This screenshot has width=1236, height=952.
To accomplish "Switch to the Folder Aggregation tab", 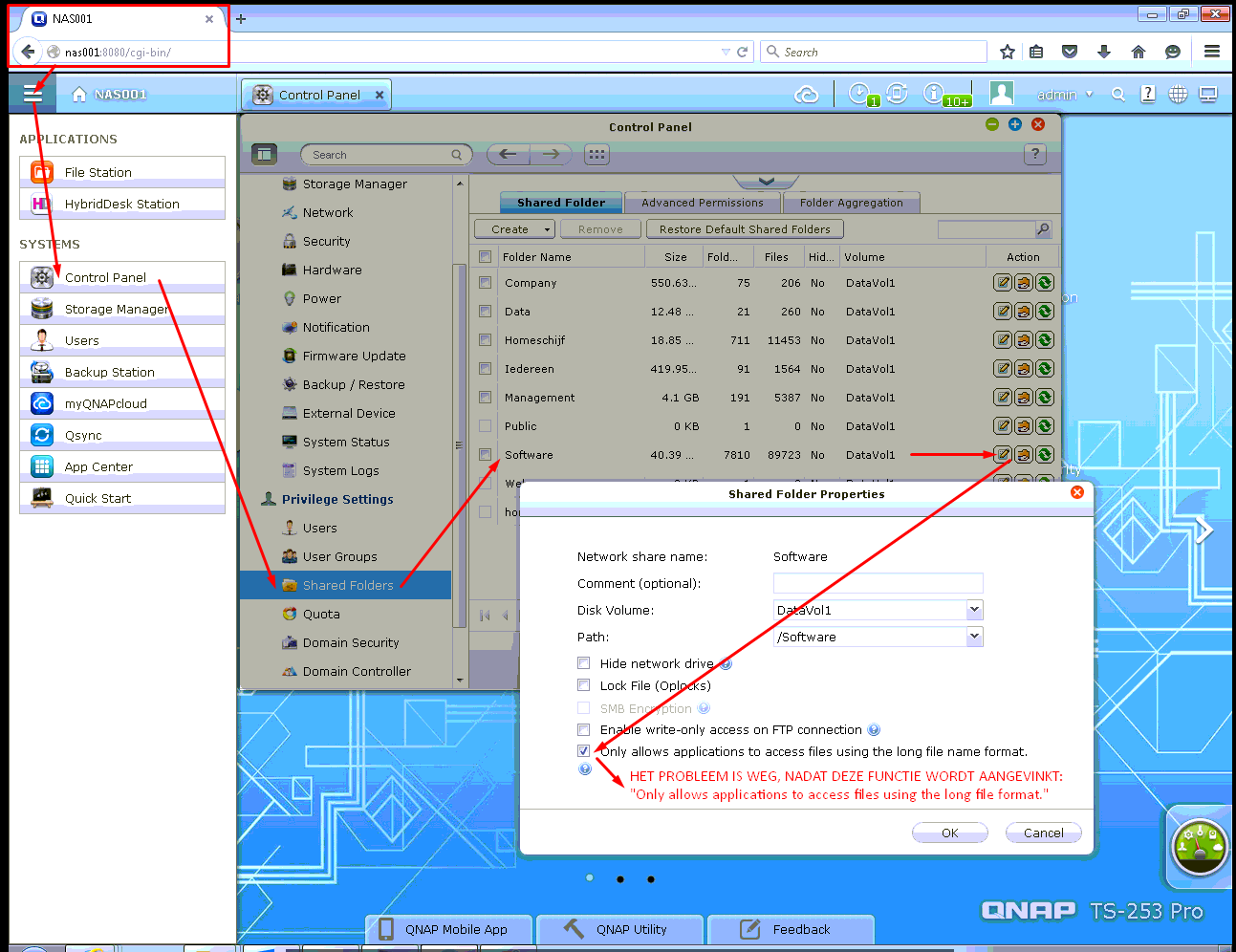I will tap(852, 203).
